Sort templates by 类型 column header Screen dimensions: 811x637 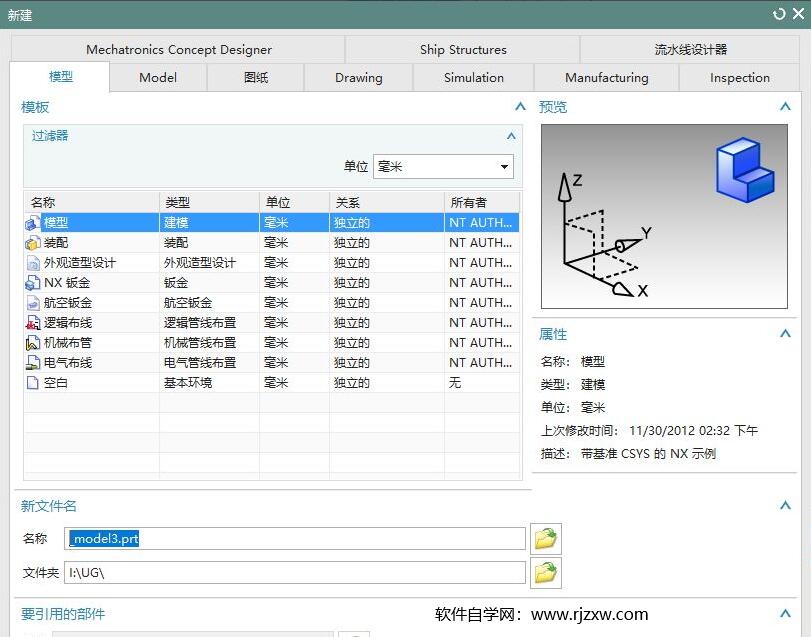(x=209, y=202)
